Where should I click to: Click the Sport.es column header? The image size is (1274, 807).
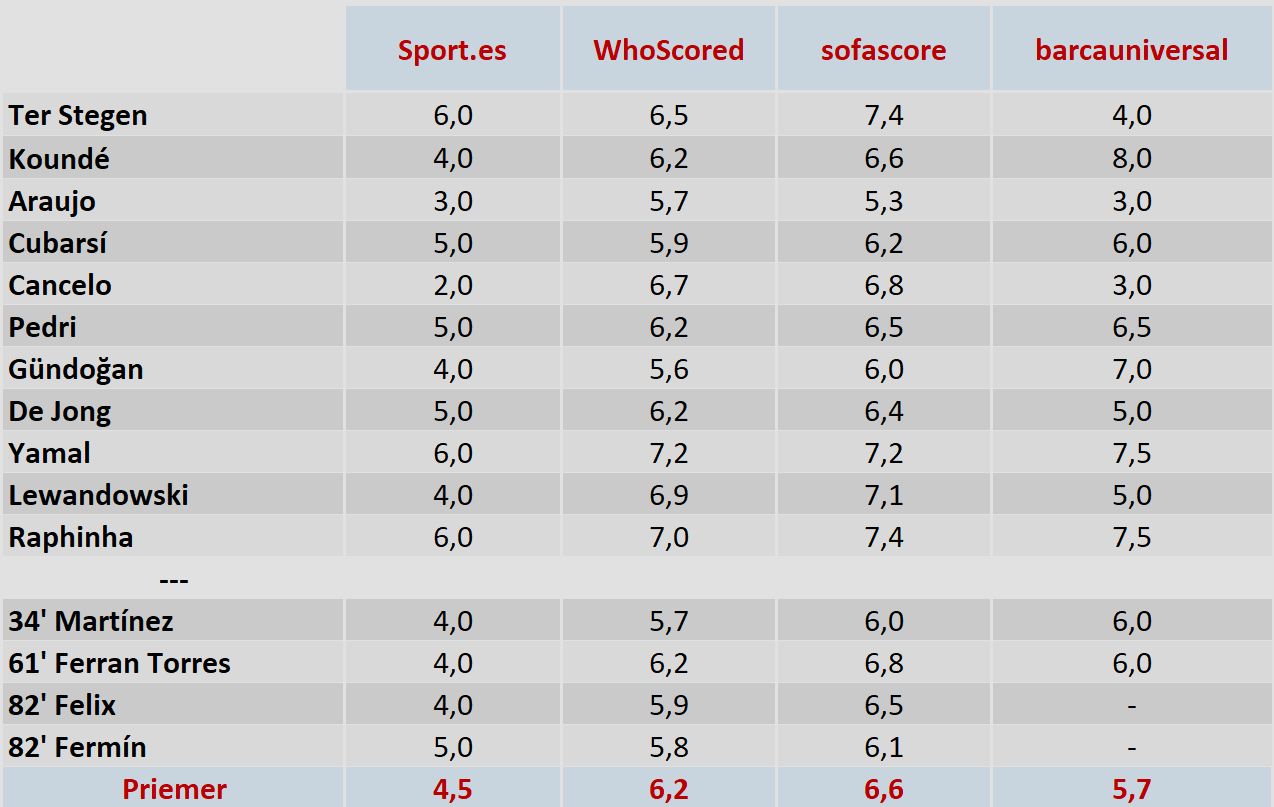click(x=452, y=51)
